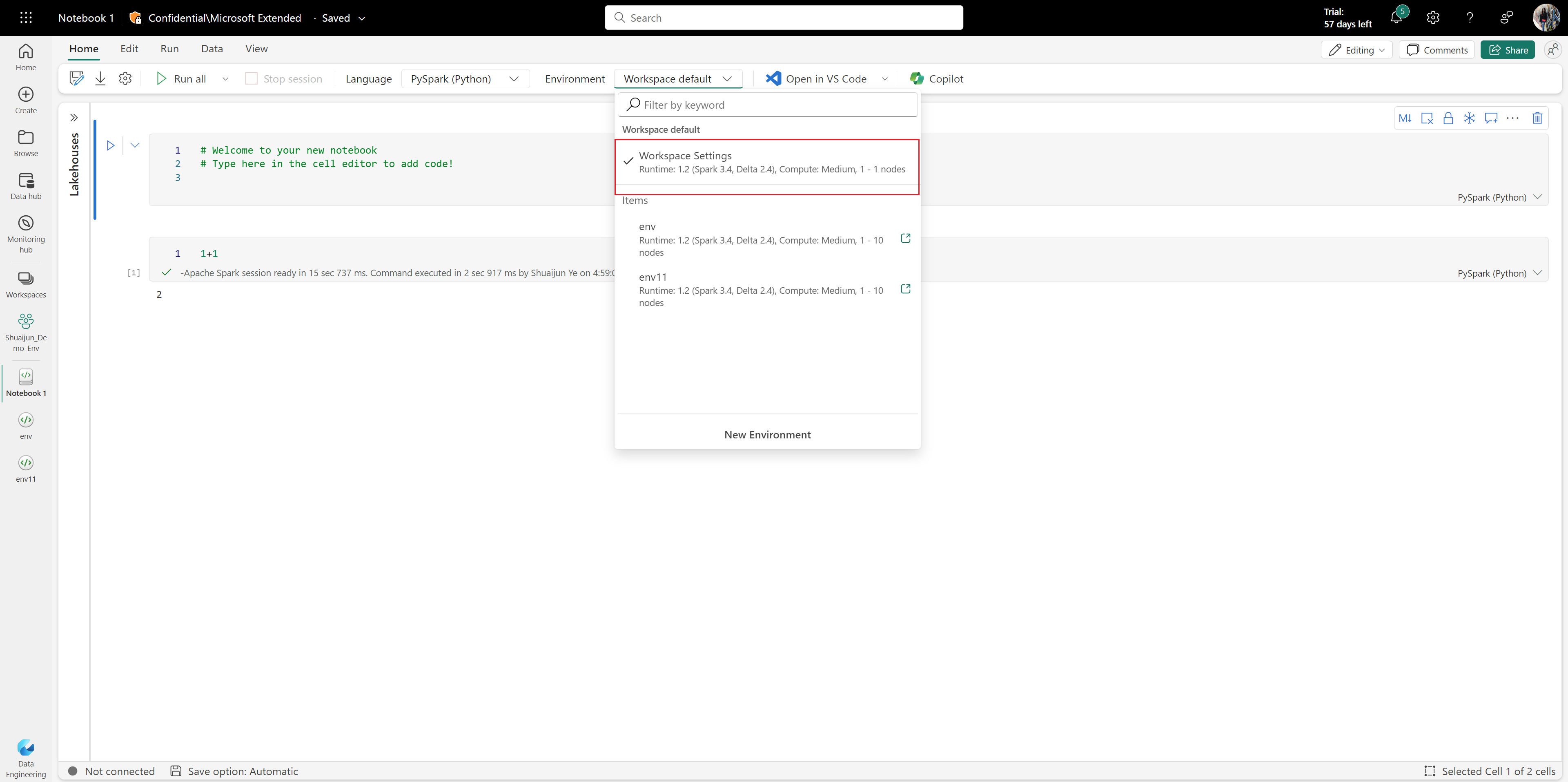Filter environments by keyword search
This screenshot has height=782, width=1568.
pos(766,104)
